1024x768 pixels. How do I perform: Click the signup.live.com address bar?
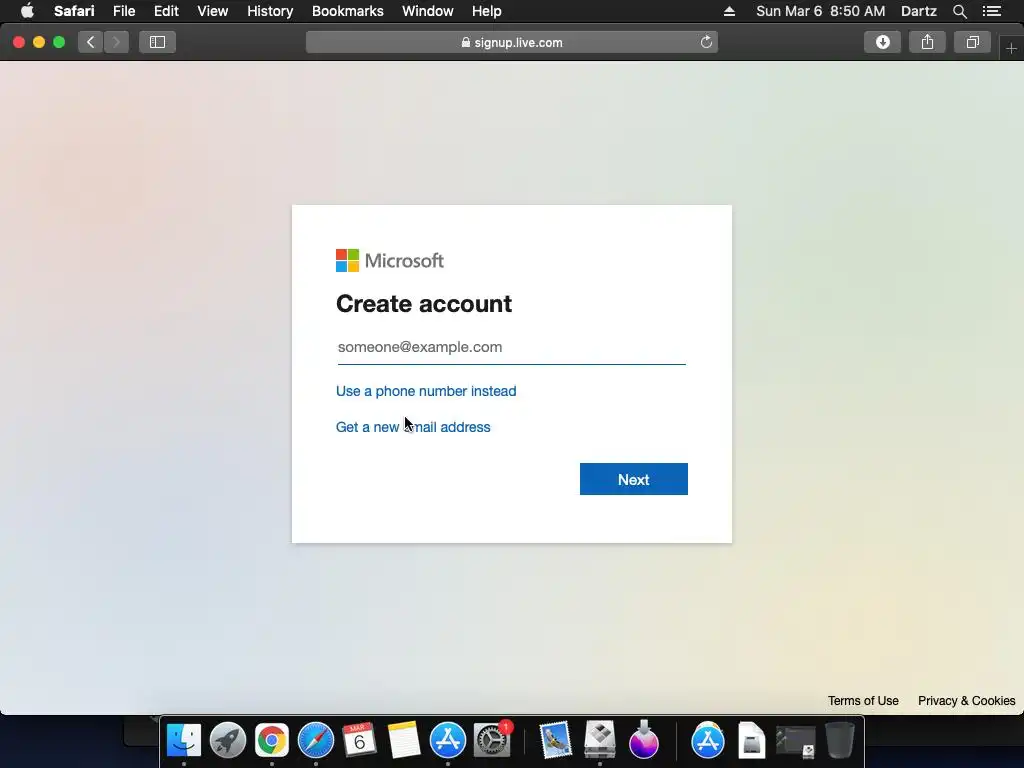512,42
